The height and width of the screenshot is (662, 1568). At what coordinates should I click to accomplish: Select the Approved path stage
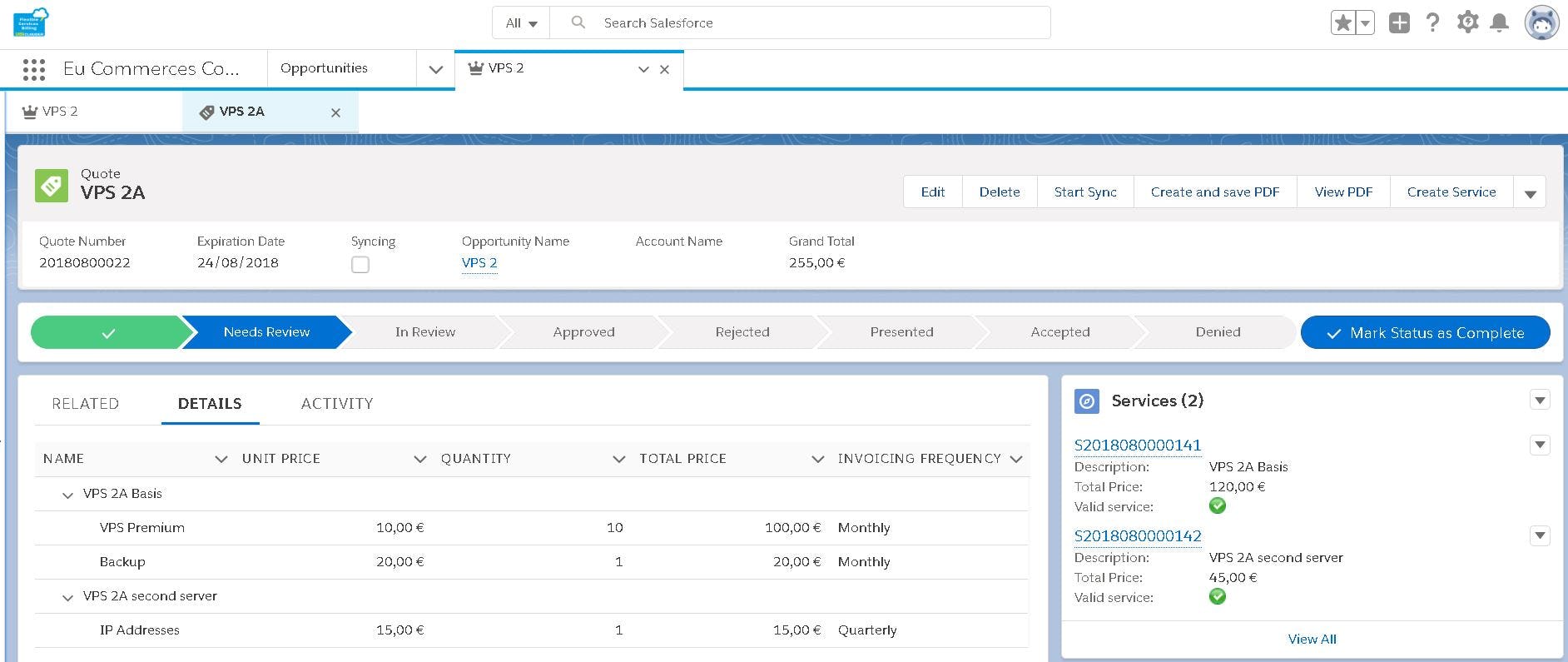coord(583,332)
